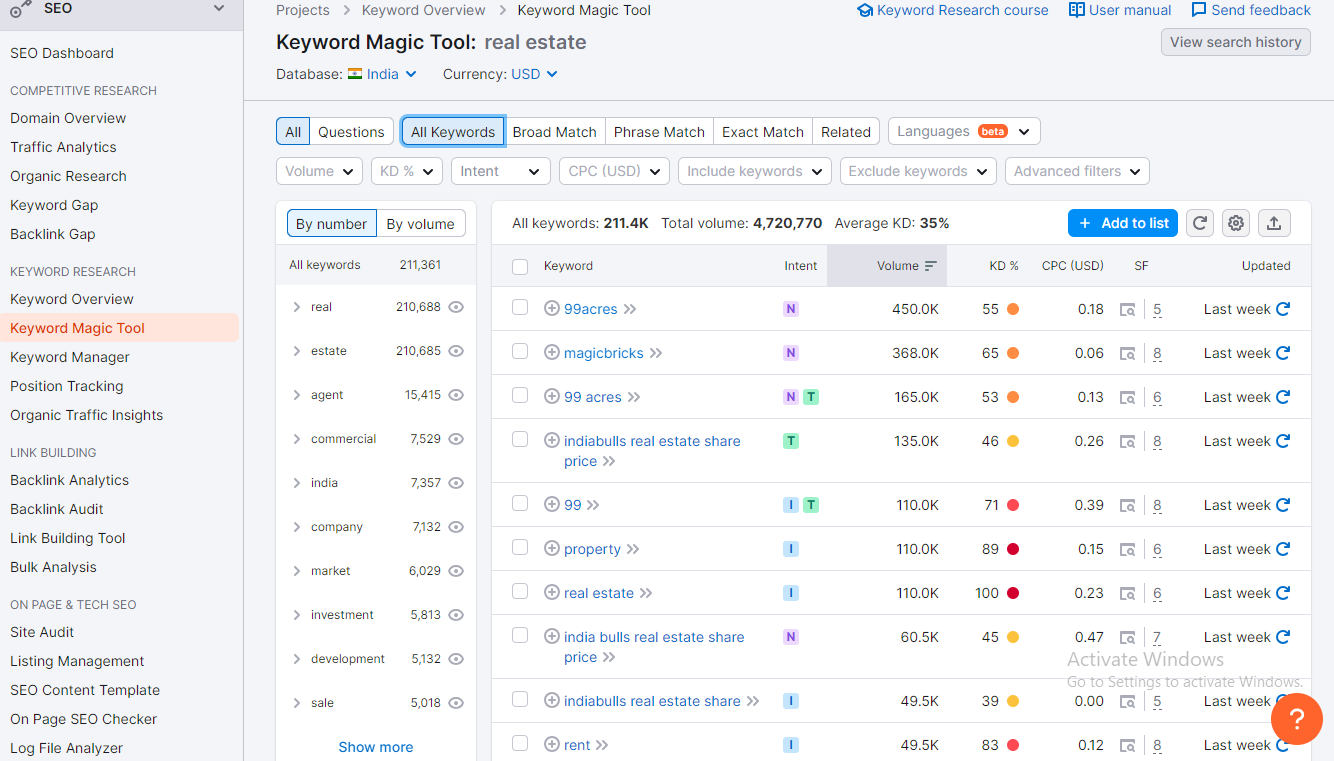Open SERP features icon in 99 acres row
Viewport: 1334px width, 761px height.
point(1127,398)
